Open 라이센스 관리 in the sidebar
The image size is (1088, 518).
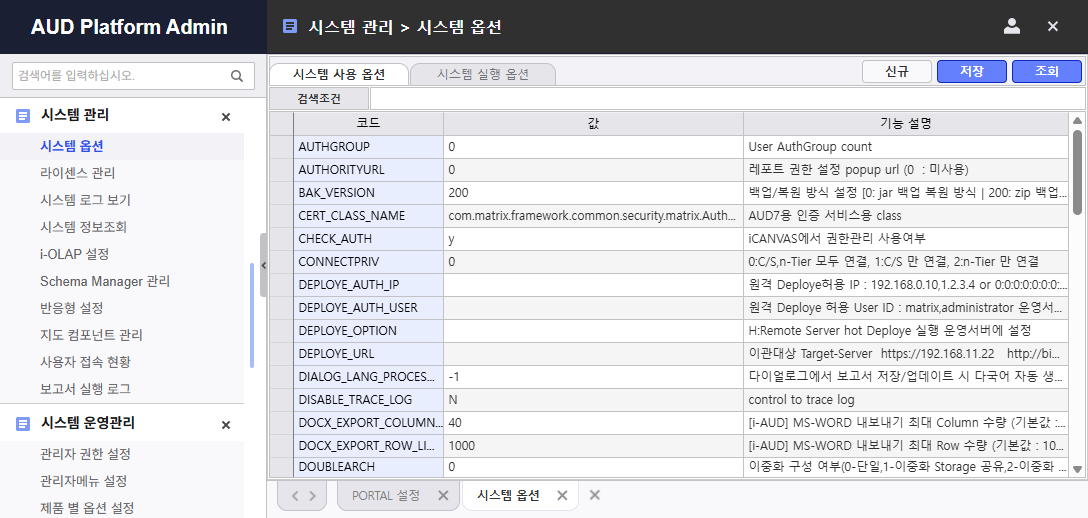click(77, 173)
